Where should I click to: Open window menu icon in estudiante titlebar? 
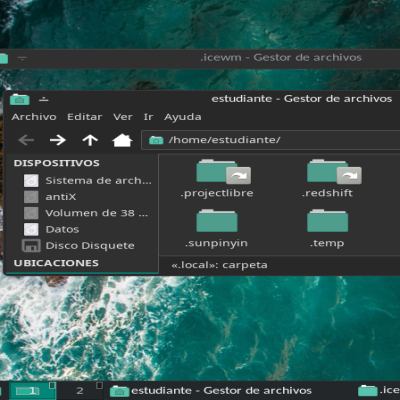pyautogui.click(x=20, y=99)
